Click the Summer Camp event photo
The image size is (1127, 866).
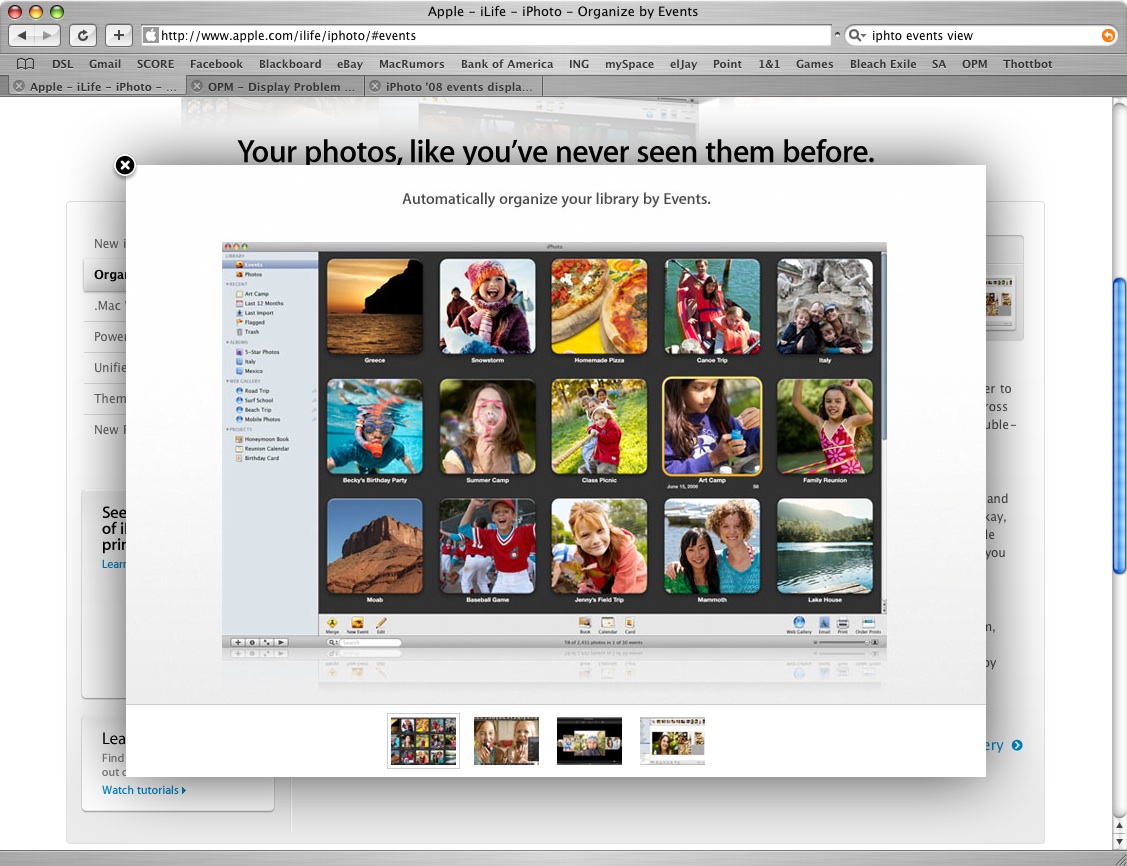487,426
